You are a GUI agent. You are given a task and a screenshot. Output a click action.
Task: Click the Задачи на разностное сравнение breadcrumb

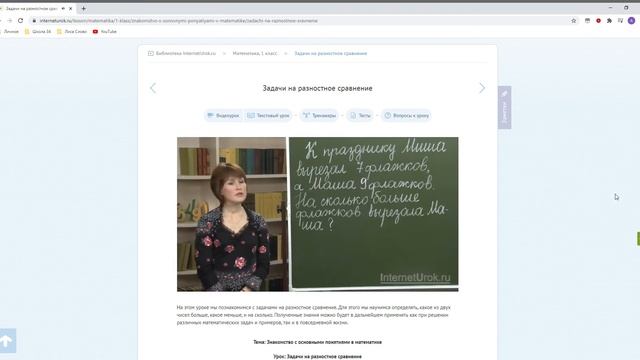331,53
